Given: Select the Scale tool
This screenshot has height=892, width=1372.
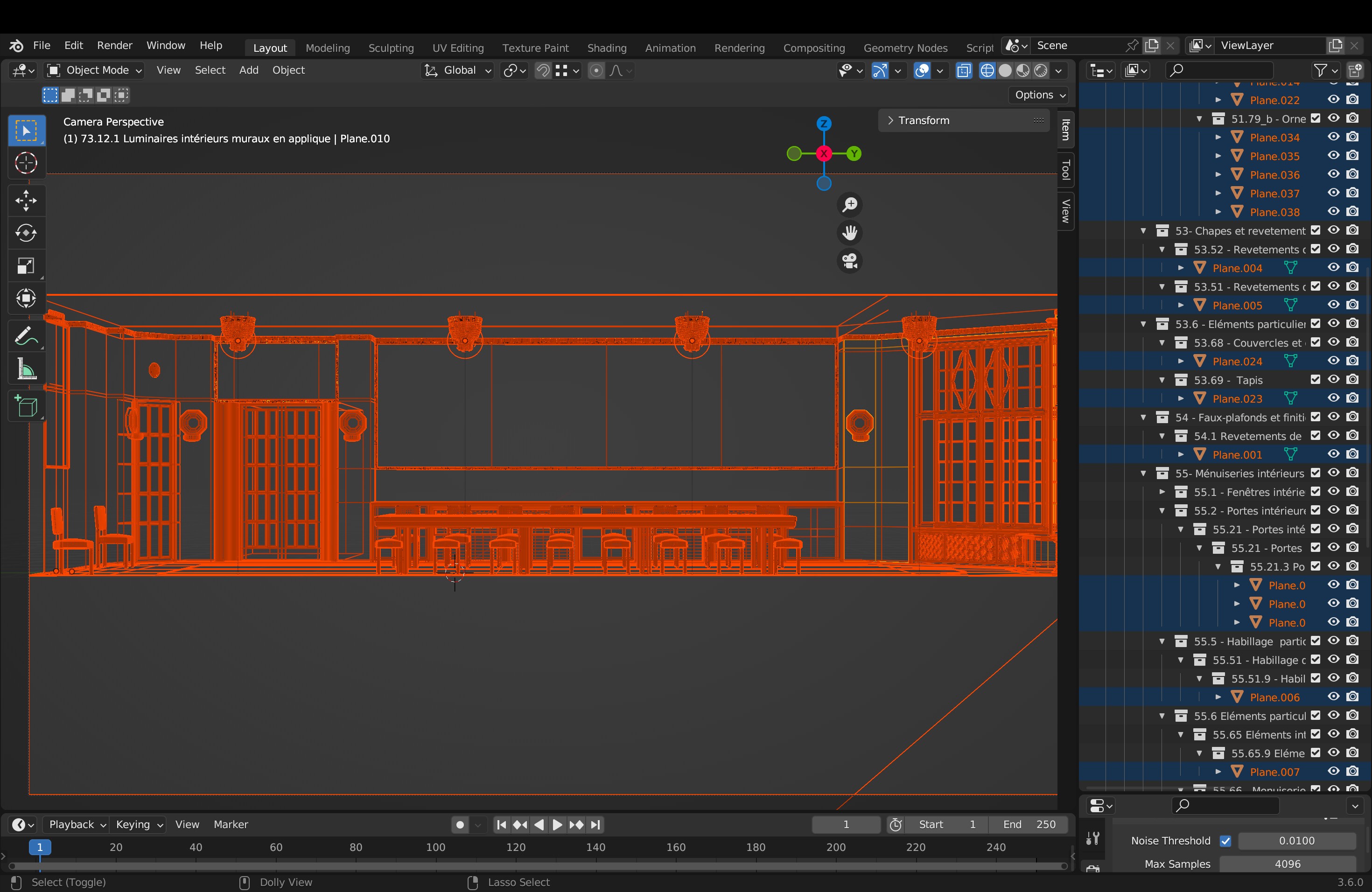Looking at the screenshot, I should (26, 265).
